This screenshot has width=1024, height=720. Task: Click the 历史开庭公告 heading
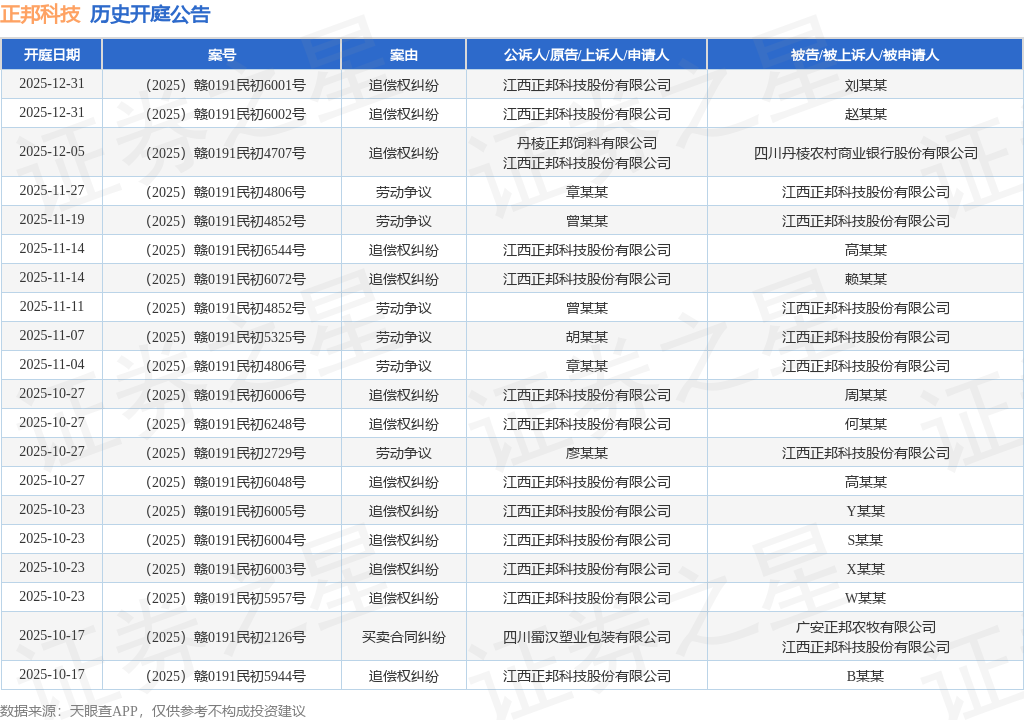click(x=150, y=14)
